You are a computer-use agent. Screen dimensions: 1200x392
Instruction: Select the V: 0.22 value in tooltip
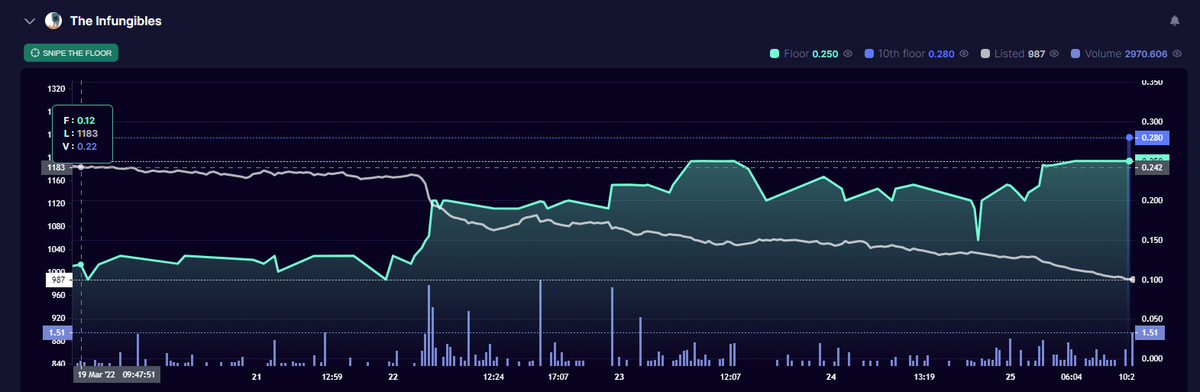pos(79,146)
